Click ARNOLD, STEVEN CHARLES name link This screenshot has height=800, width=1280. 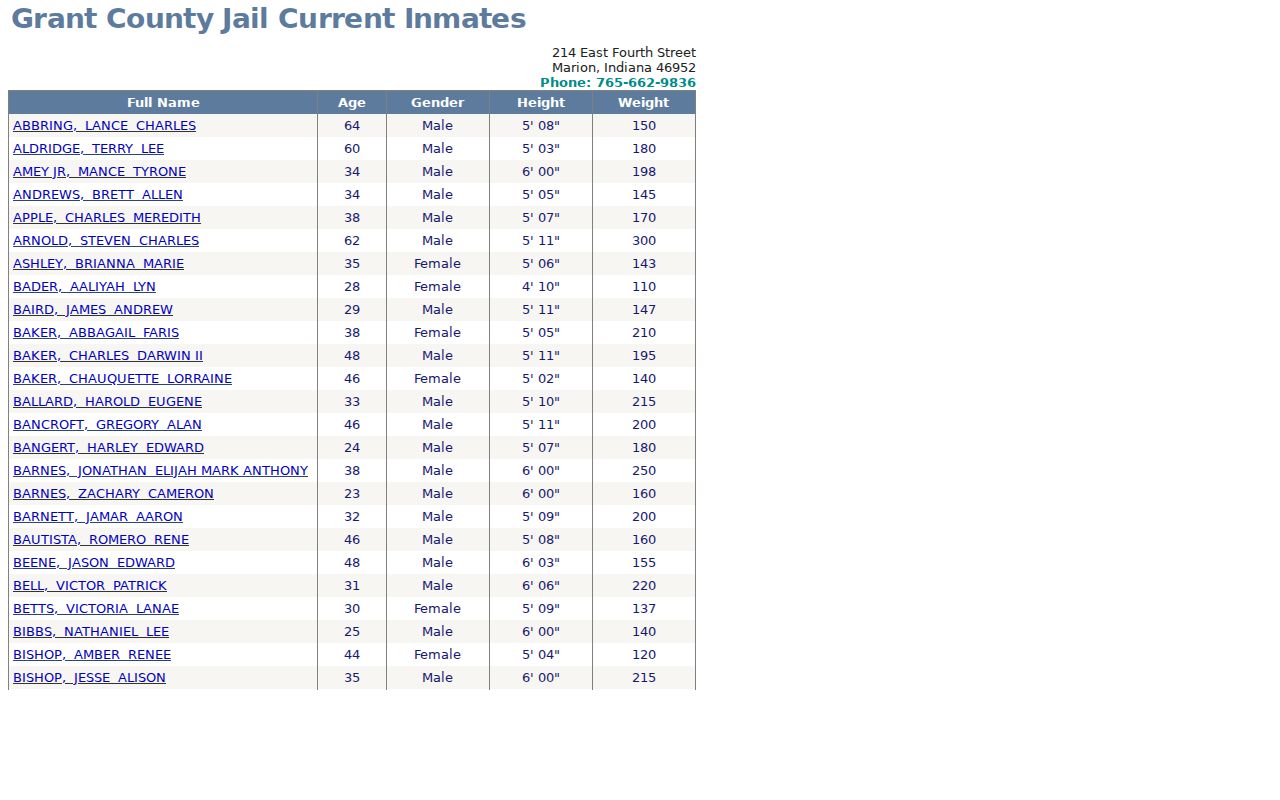[106, 241]
